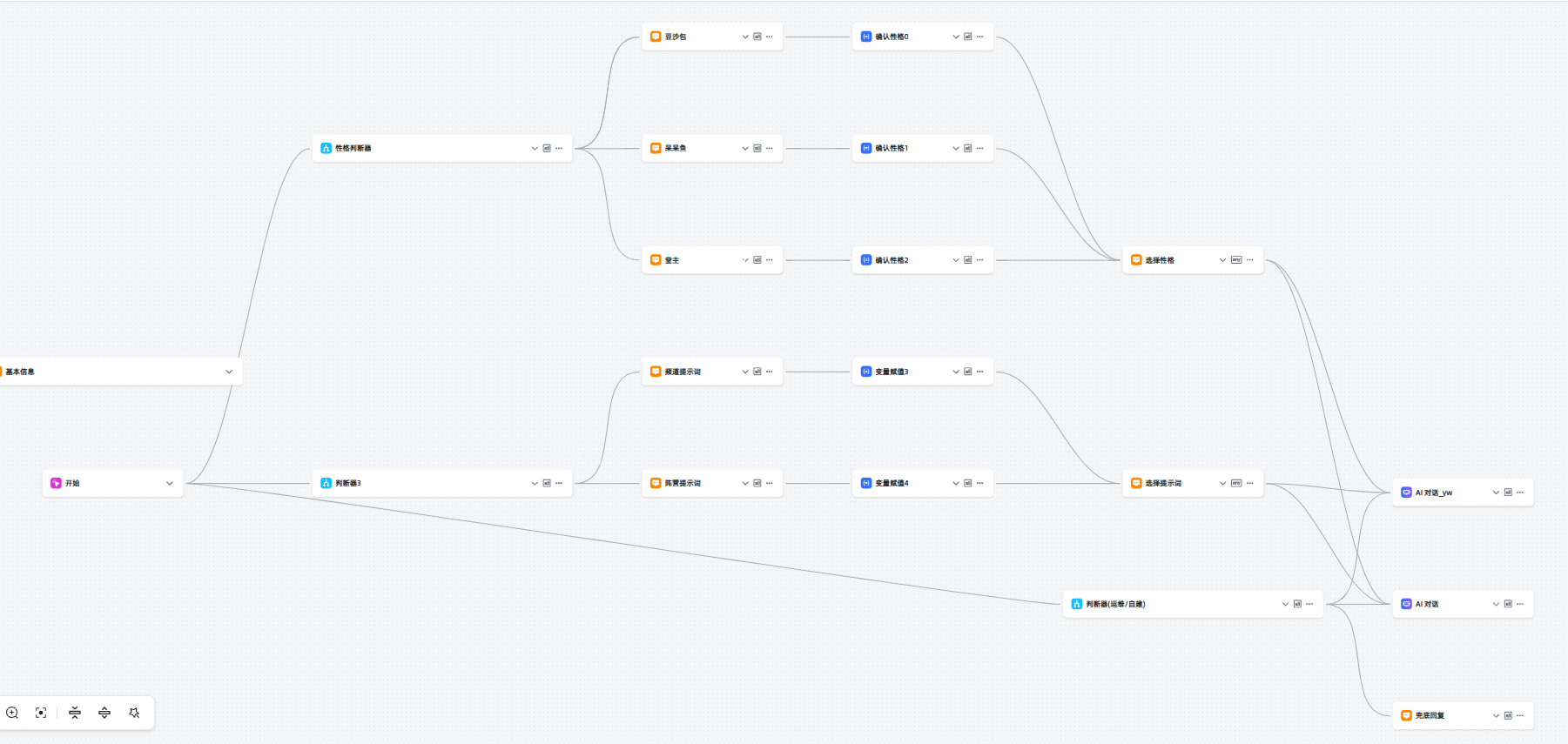Click the blue 性格判断器 branch icon
The width and height of the screenshot is (1568, 744).
(326, 148)
